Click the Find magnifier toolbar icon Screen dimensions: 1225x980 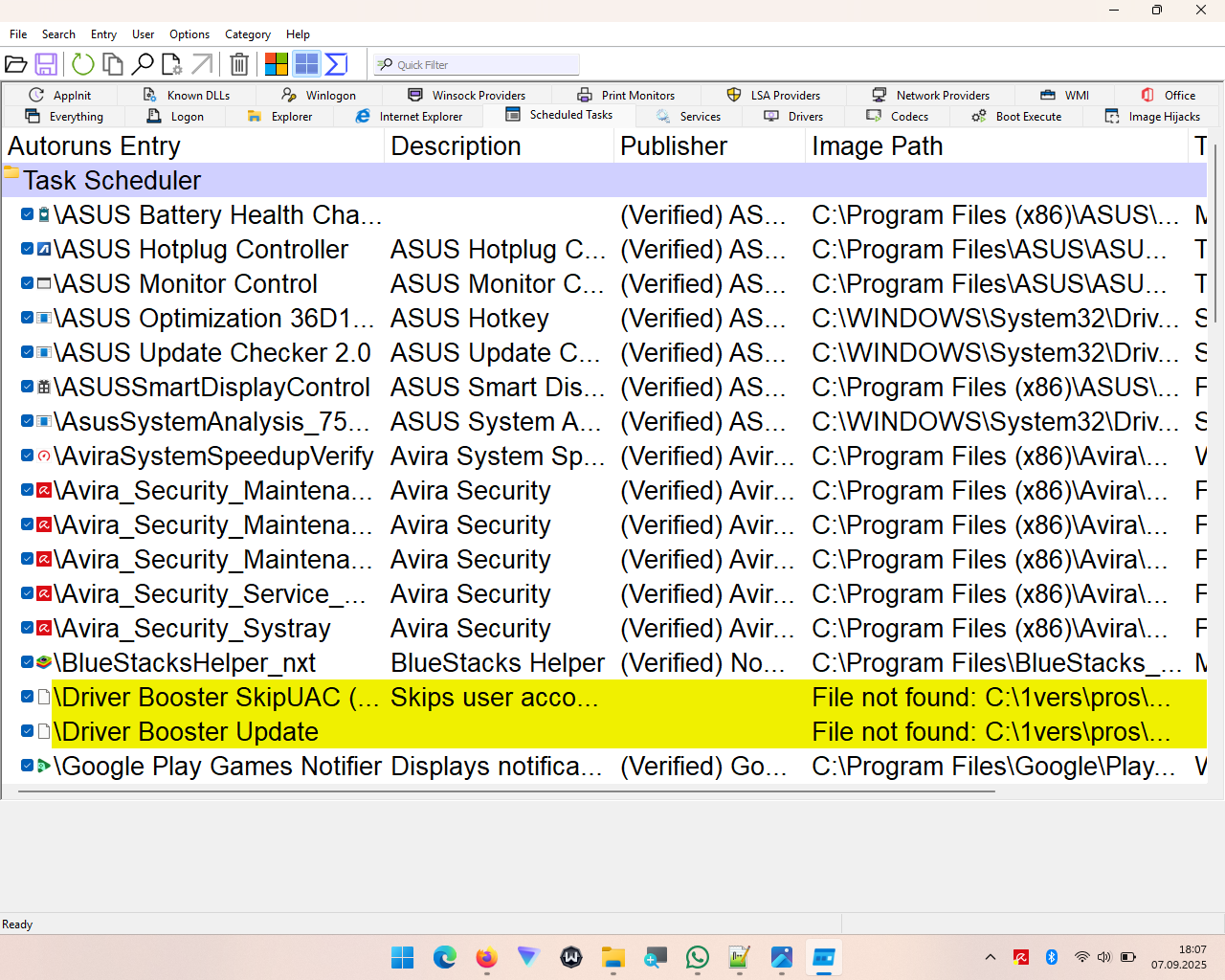point(143,64)
